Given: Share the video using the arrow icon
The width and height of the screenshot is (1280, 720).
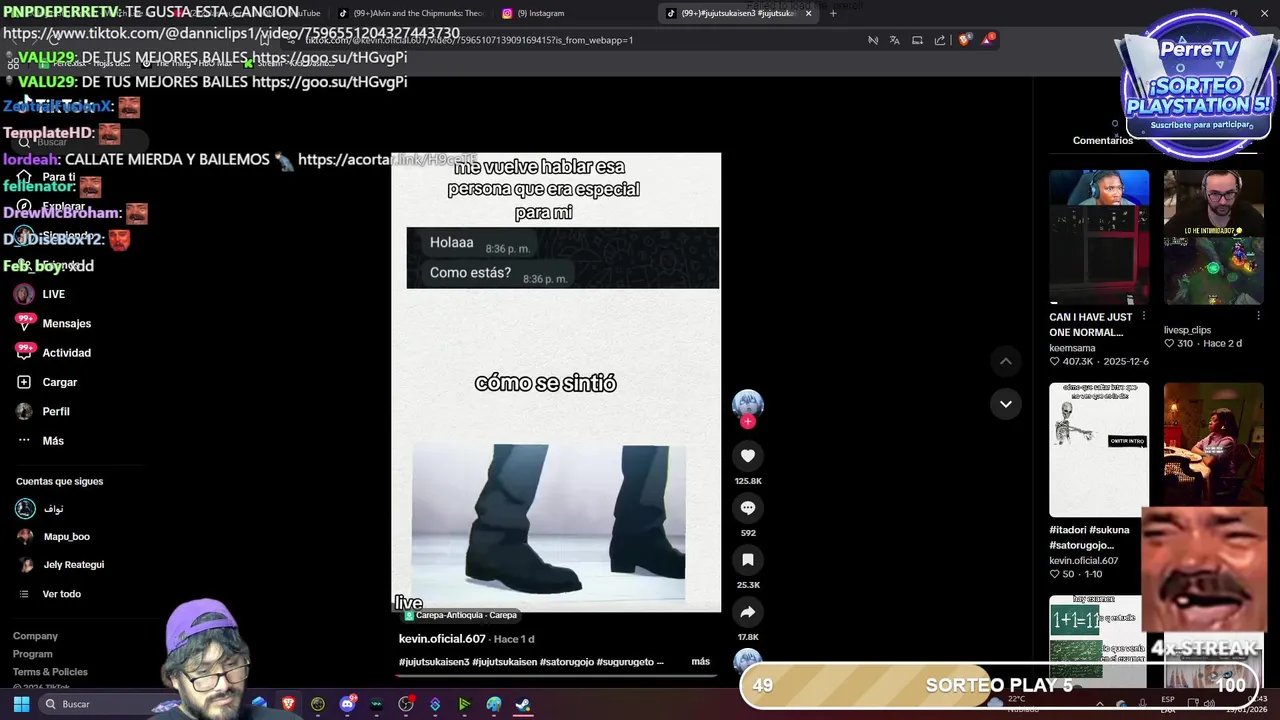Looking at the screenshot, I should click(x=747, y=612).
